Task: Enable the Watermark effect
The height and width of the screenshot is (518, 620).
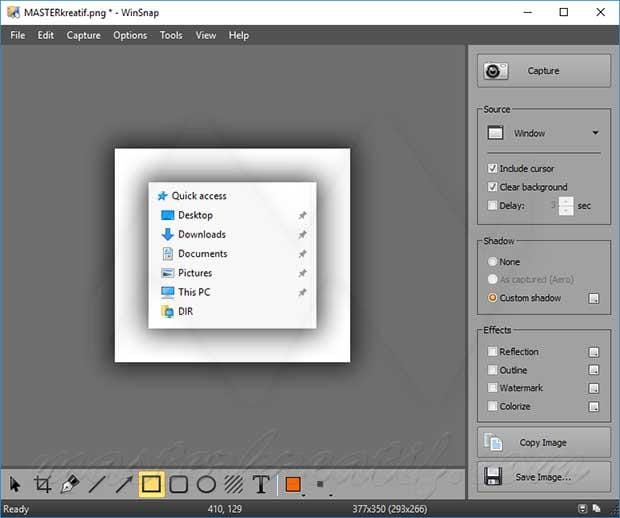Action: pyautogui.click(x=492, y=388)
